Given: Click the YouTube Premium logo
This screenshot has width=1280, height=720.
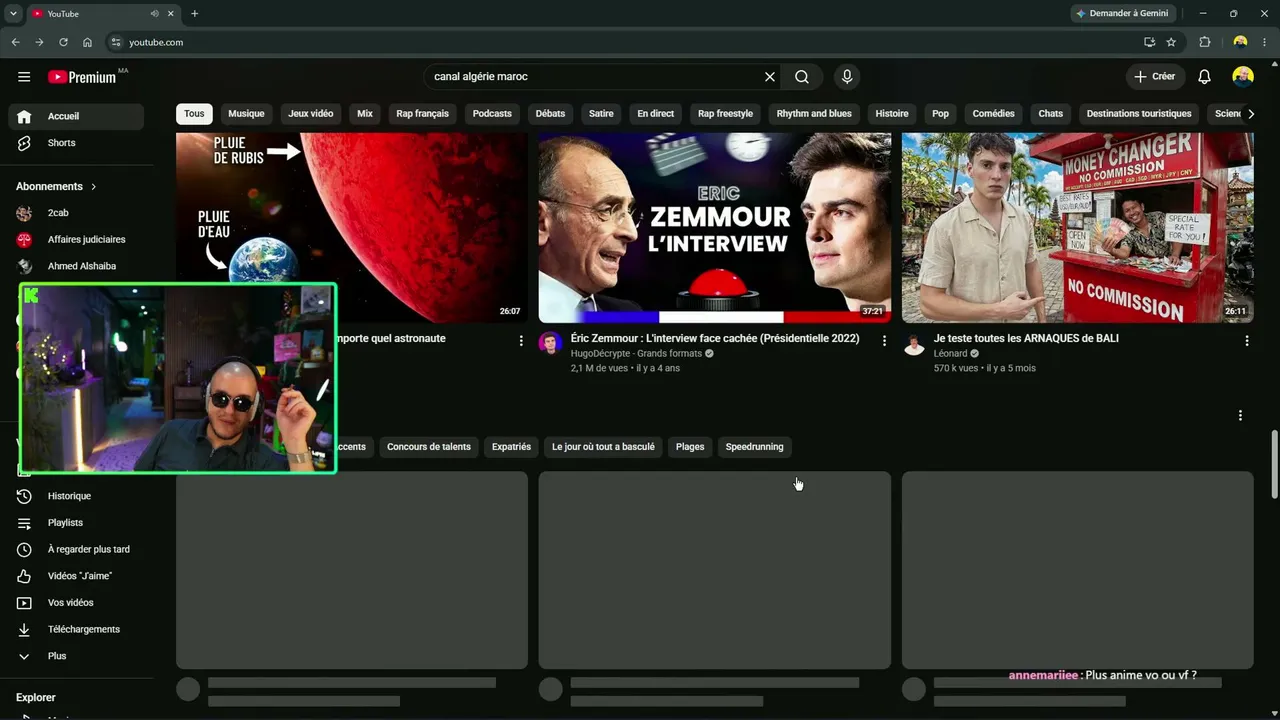Looking at the screenshot, I should click(x=83, y=77).
